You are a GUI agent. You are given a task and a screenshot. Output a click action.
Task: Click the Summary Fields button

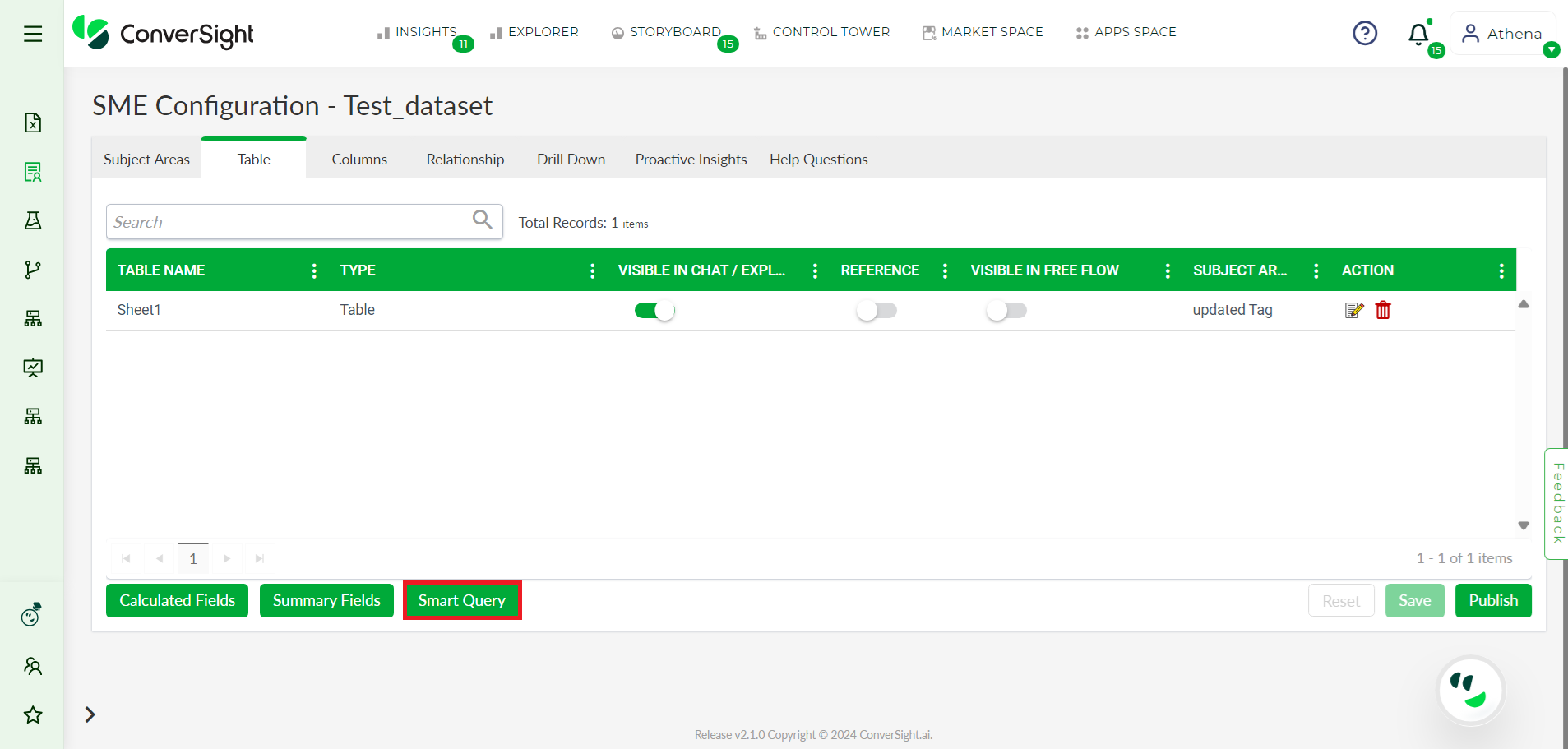(x=326, y=600)
